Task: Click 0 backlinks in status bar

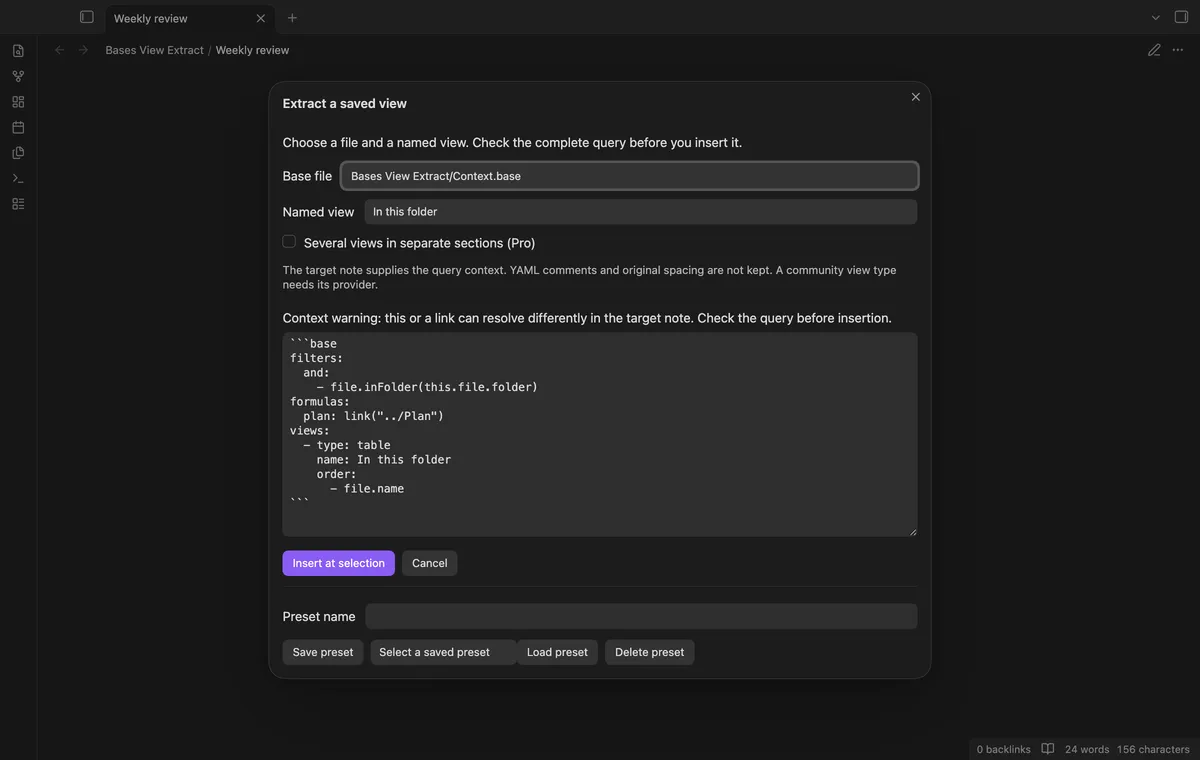Action: [x=1003, y=749]
